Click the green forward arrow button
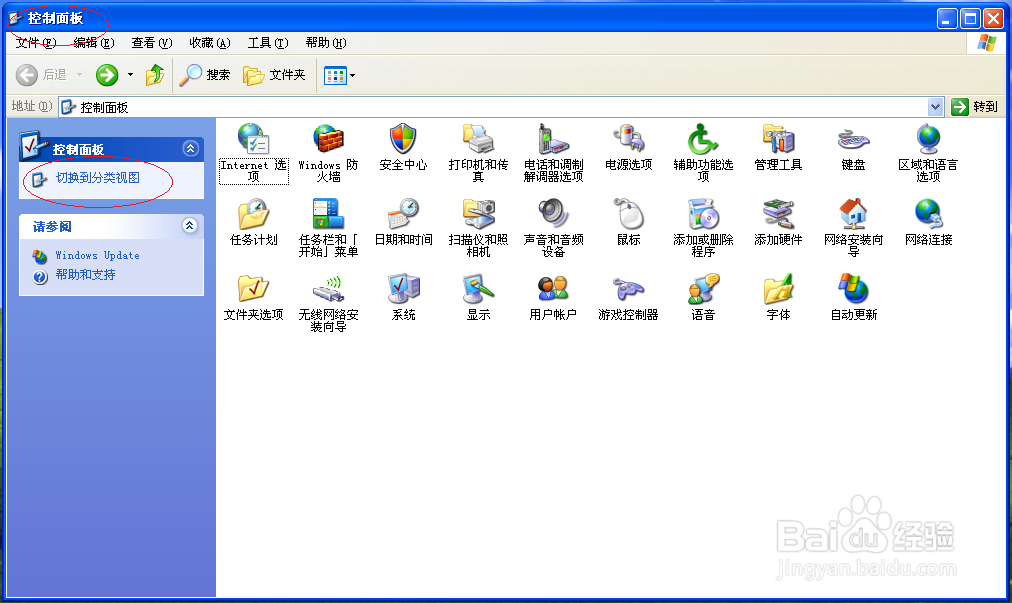The width and height of the screenshot is (1012, 603). point(107,75)
